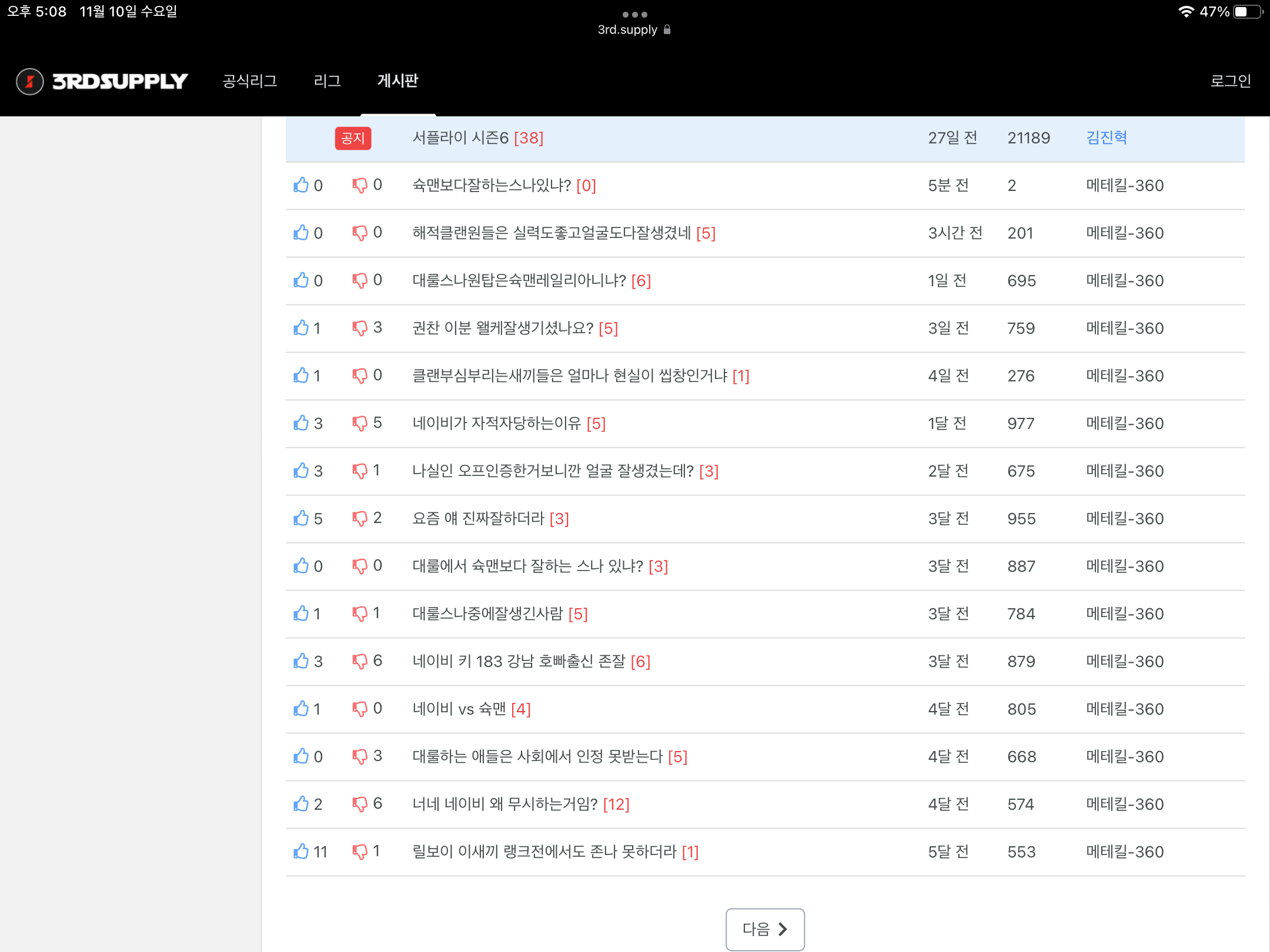The height and width of the screenshot is (952, 1270).
Task: Dislike the 요즘 얘 진짜잘하더라 post
Action: [360, 518]
